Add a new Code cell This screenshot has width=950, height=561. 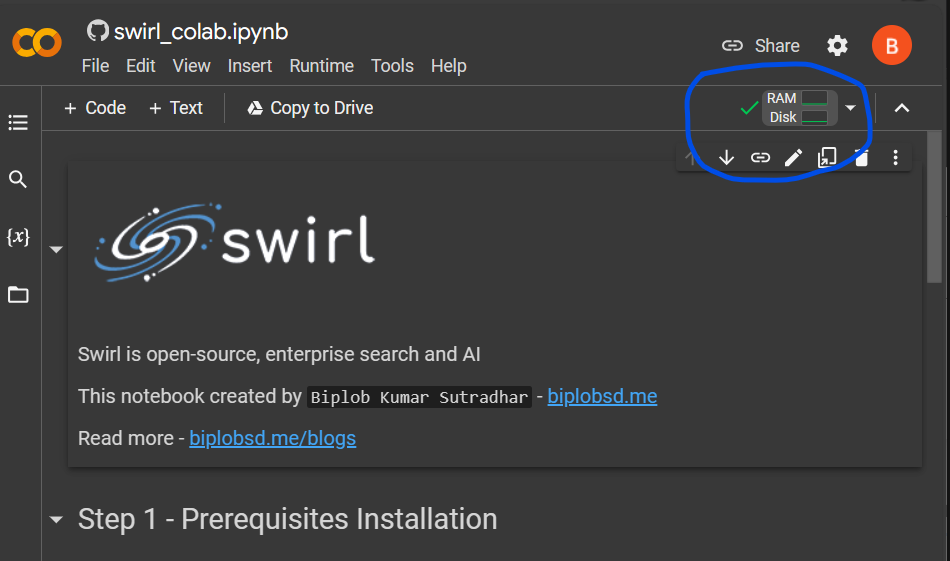tap(95, 108)
